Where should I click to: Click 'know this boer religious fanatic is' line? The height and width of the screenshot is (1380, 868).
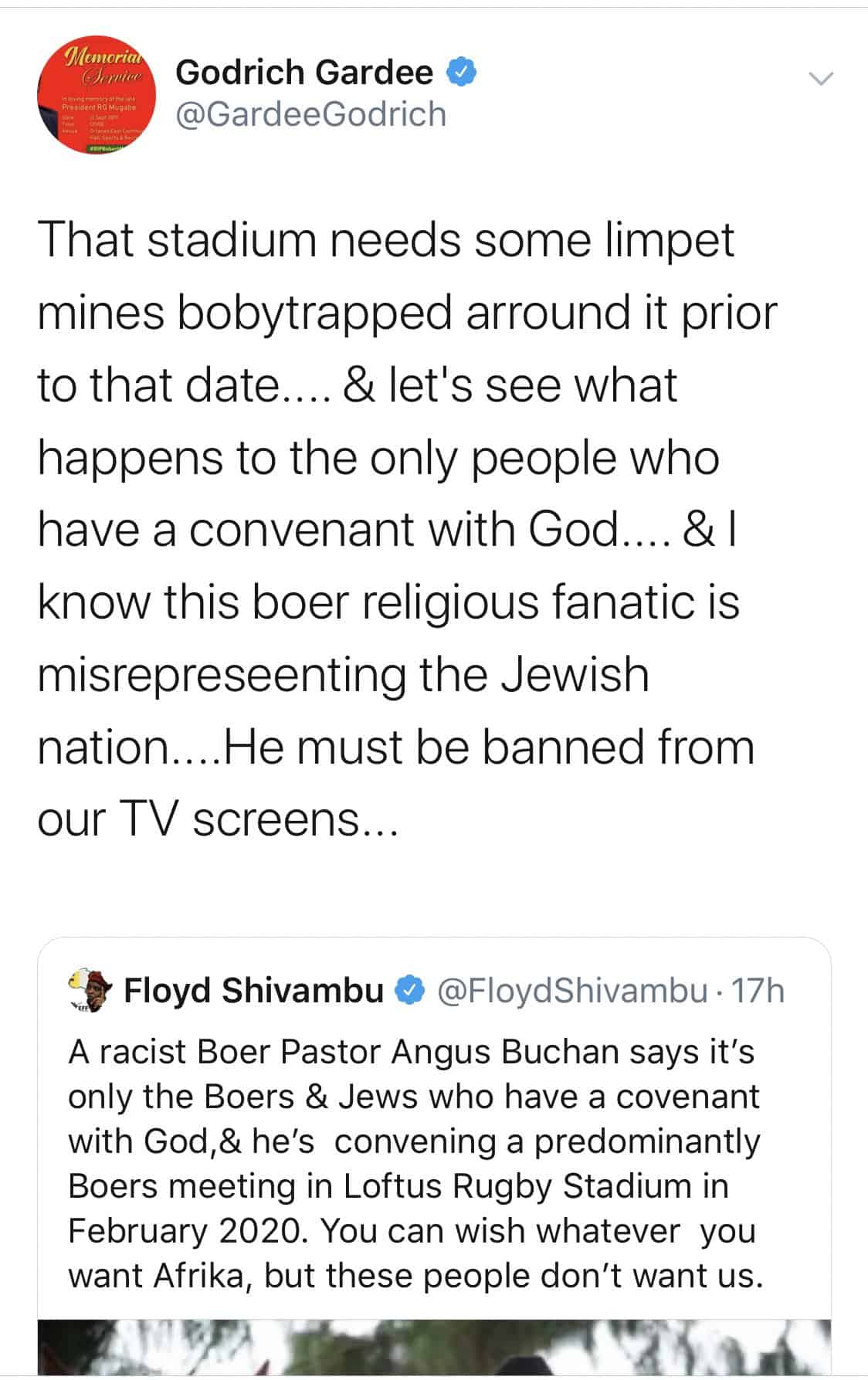pos(388,602)
